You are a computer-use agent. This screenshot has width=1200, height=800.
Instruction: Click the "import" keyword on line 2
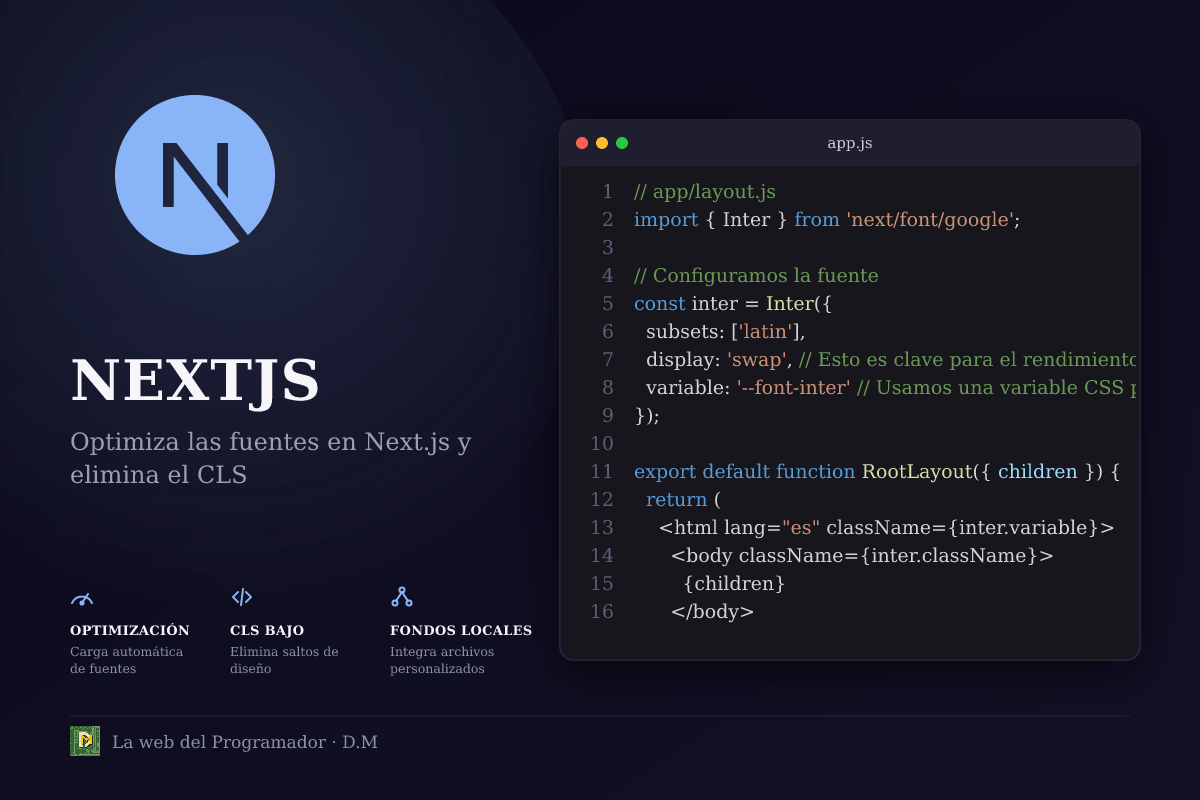coord(666,220)
